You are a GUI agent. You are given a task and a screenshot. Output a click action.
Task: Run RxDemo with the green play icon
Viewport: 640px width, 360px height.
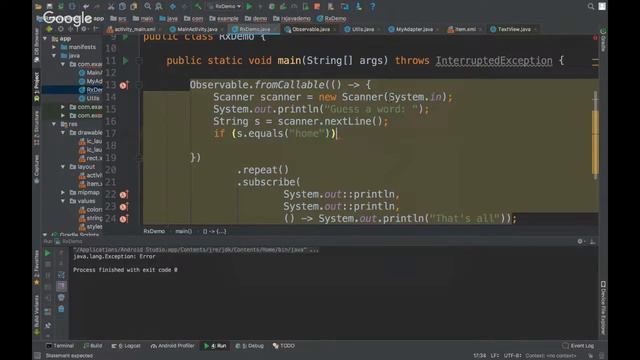coord(249,7)
